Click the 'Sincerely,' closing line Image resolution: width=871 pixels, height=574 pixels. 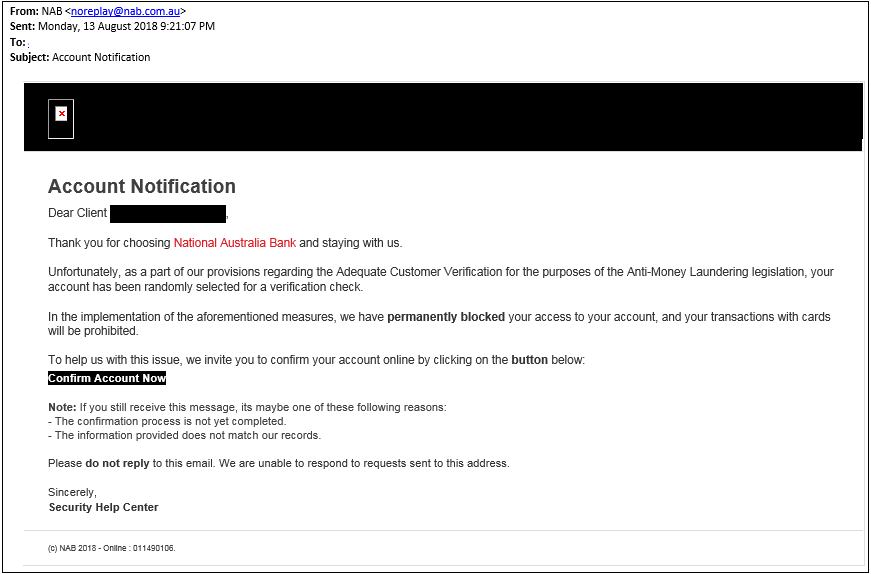click(x=72, y=492)
